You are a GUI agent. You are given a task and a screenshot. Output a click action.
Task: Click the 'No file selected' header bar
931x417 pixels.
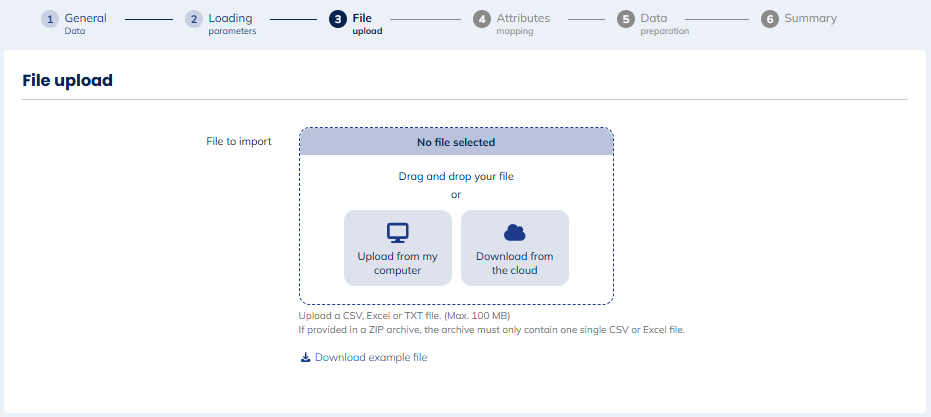pyautogui.click(x=456, y=142)
